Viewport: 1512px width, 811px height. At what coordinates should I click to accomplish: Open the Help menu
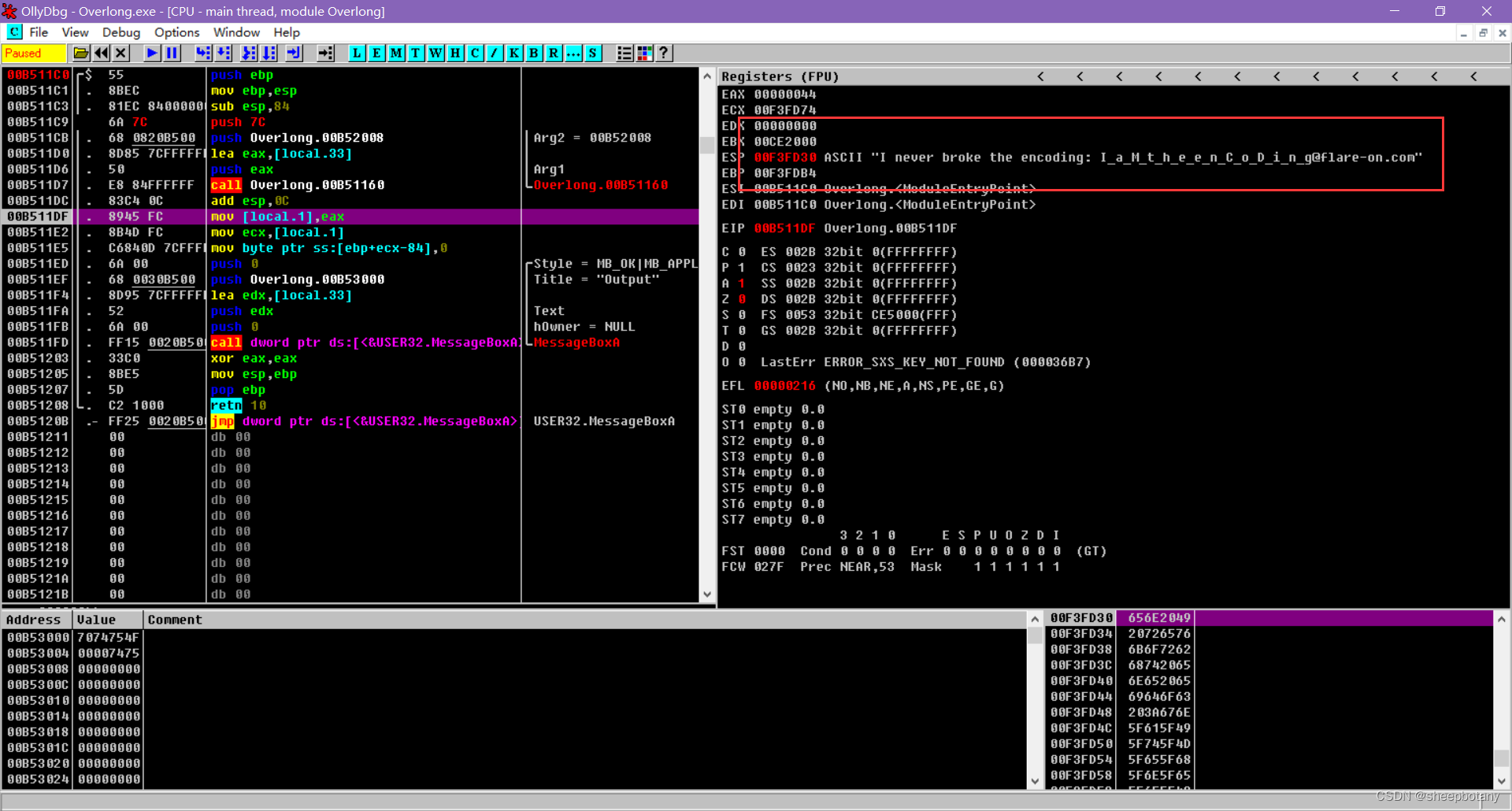tap(287, 32)
